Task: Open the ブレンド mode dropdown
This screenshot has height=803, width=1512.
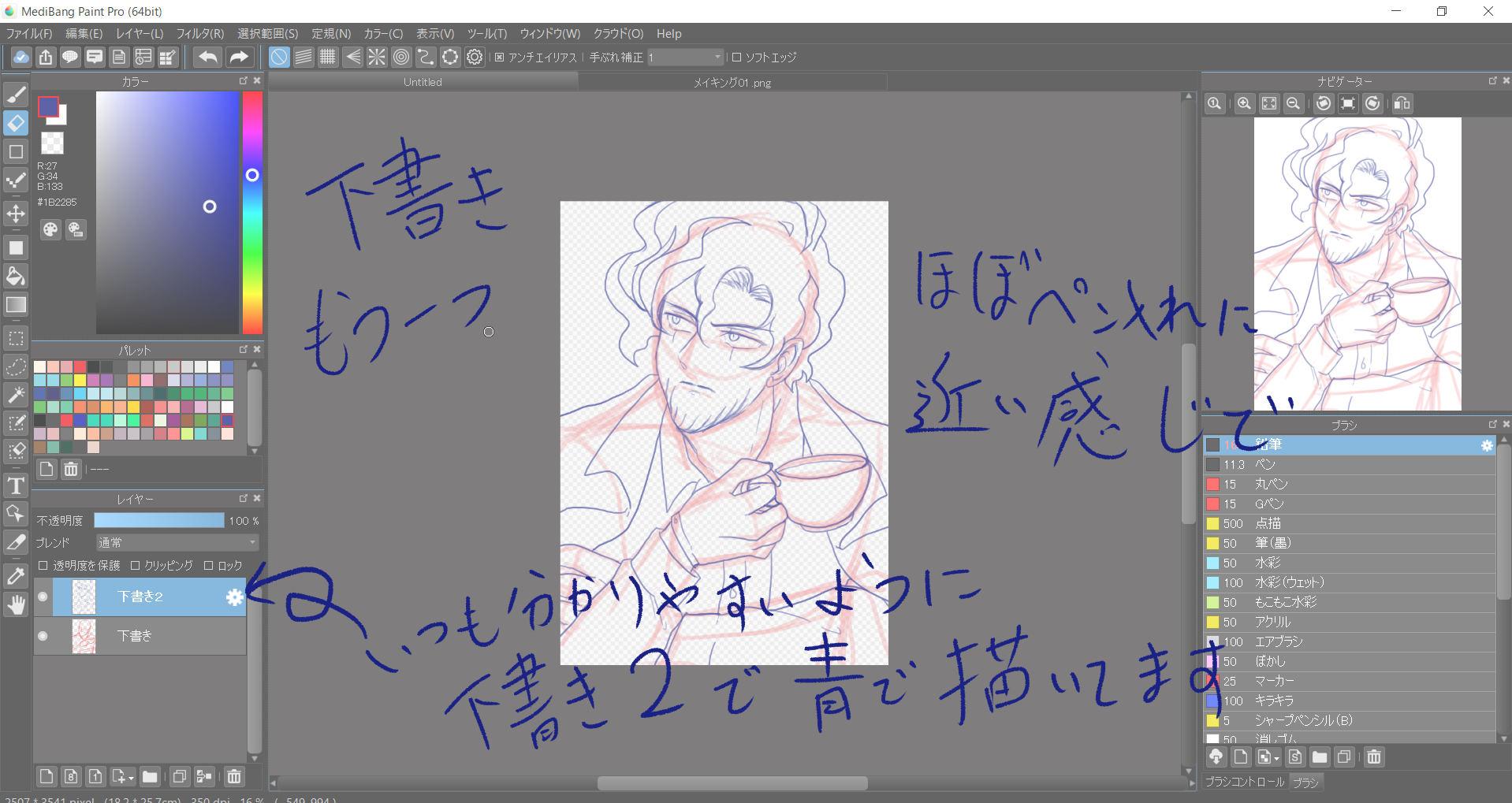Action: click(177, 543)
